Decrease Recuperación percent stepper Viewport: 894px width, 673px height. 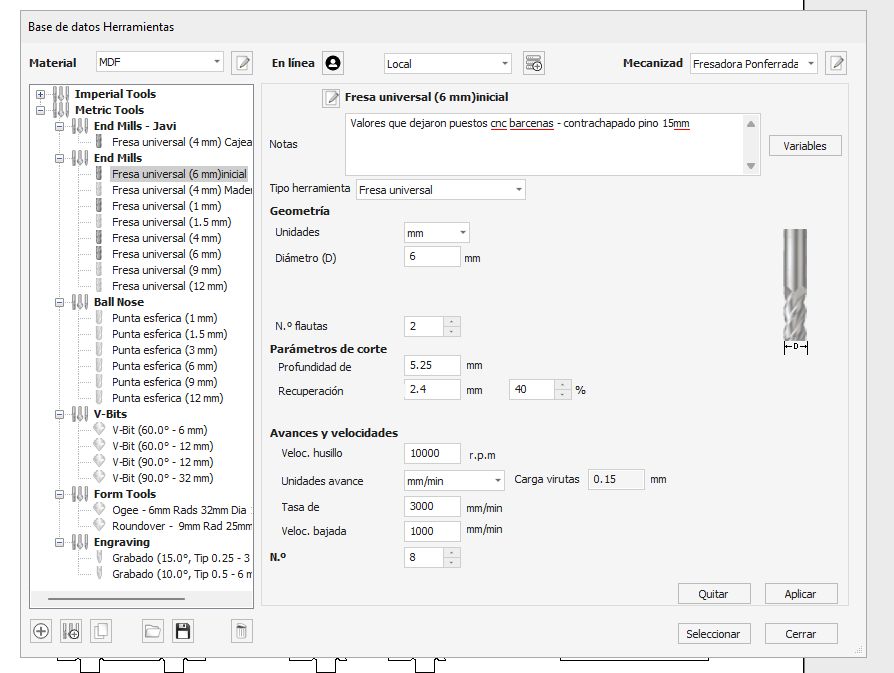click(563, 394)
